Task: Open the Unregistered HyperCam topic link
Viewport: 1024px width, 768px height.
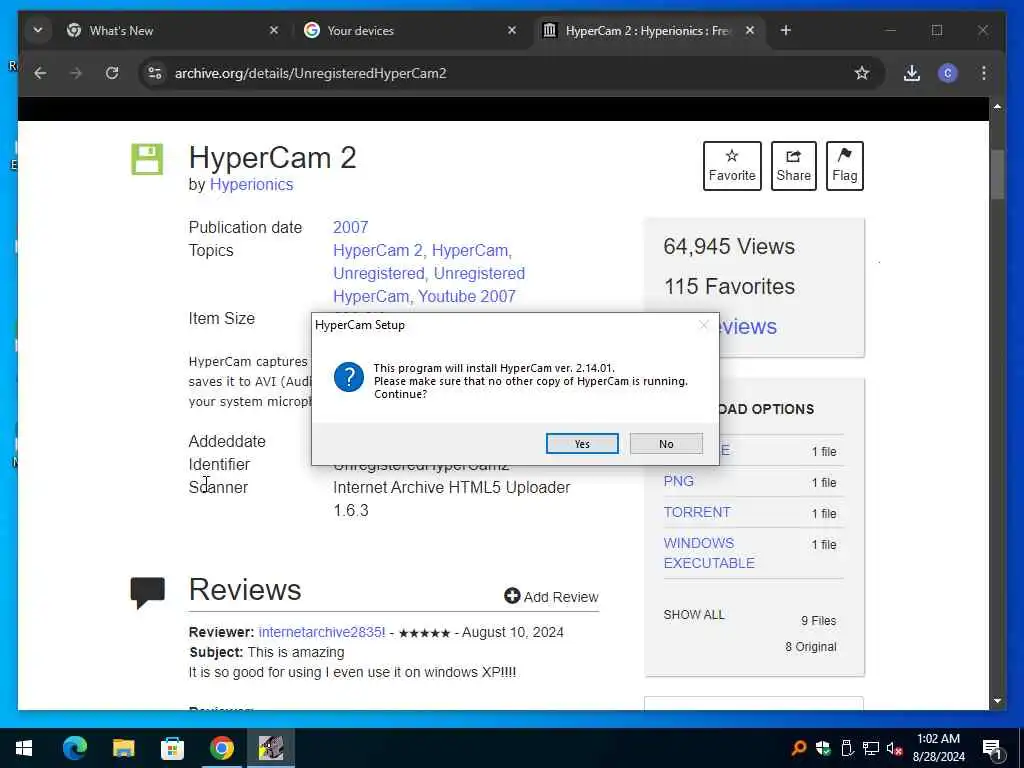Action: (429, 285)
